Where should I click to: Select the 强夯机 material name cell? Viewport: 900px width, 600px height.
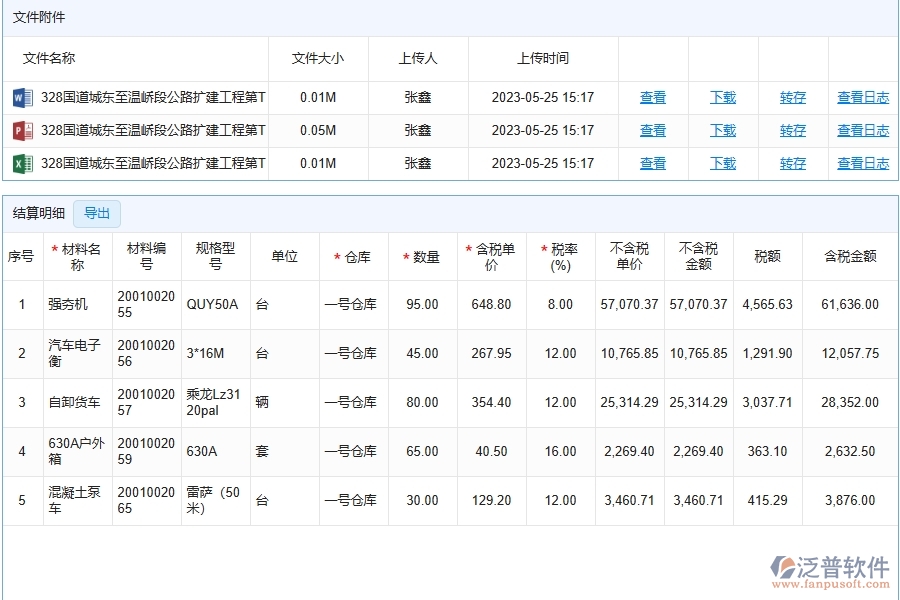[68, 305]
